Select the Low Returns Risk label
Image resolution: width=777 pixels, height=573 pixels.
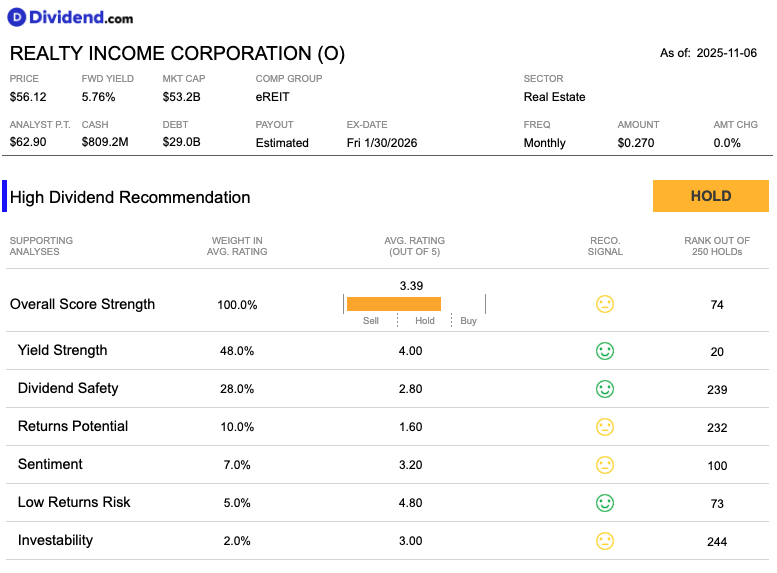pyautogui.click(x=74, y=502)
